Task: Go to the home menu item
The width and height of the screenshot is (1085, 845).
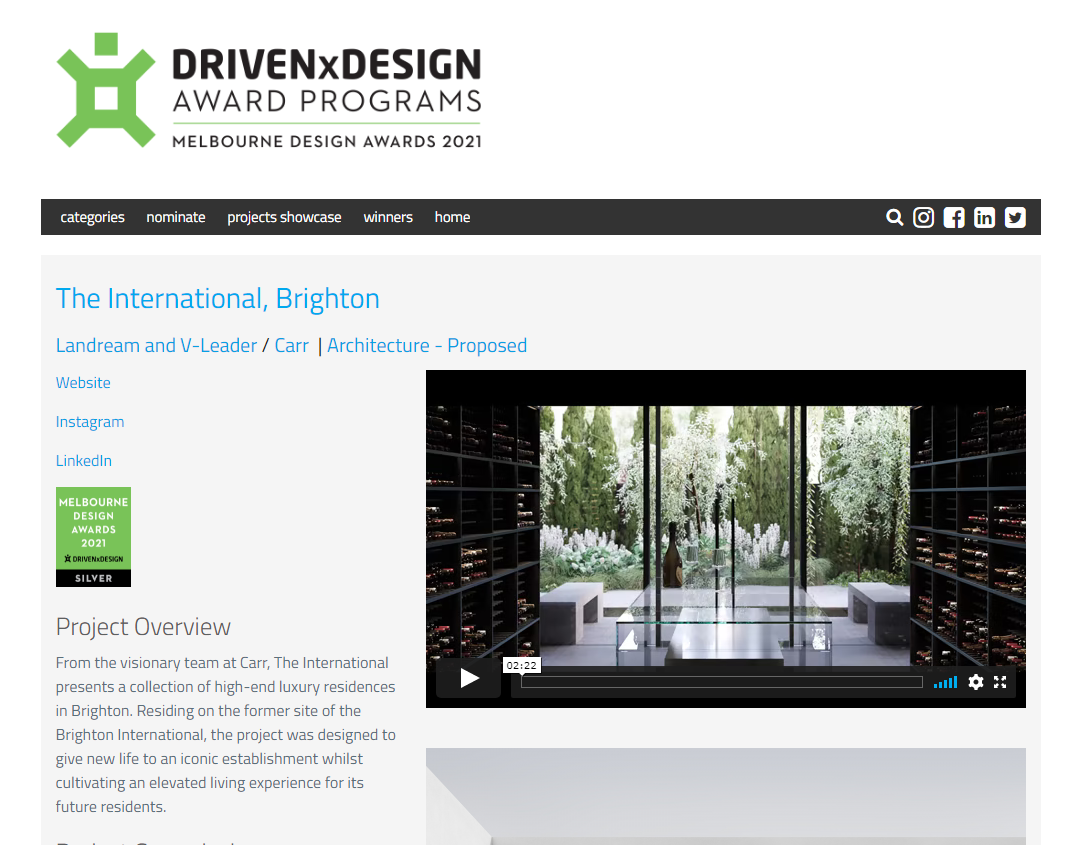Action: click(x=453, y=217)
